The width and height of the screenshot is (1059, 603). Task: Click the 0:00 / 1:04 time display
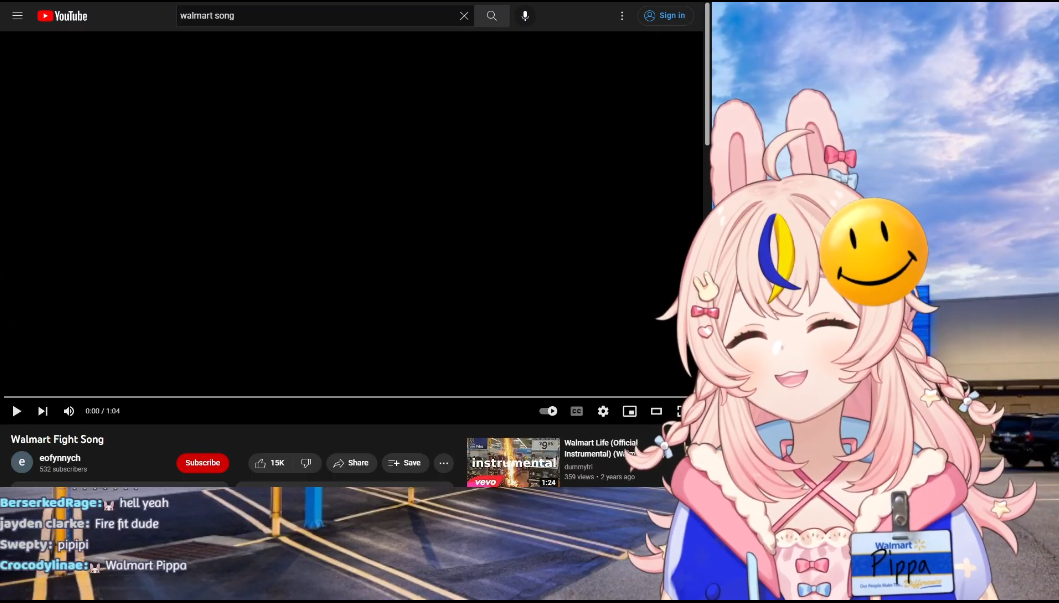(x=103, y=411)
